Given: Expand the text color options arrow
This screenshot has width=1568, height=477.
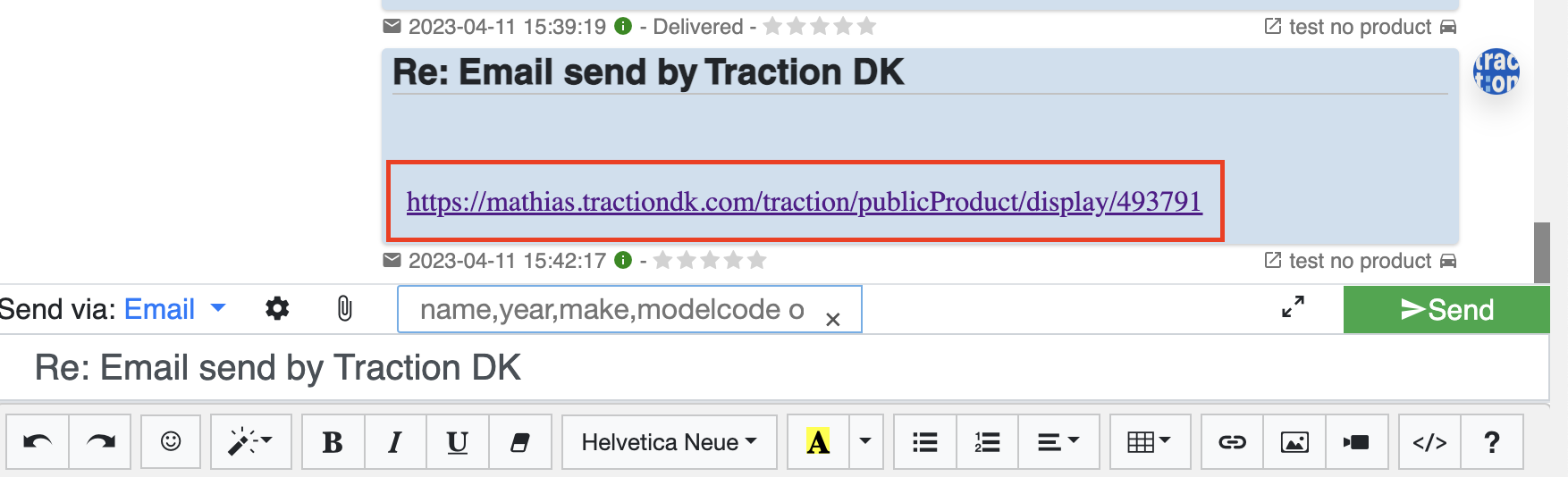Looking at the screenshot, I should (x=865, y=442).
